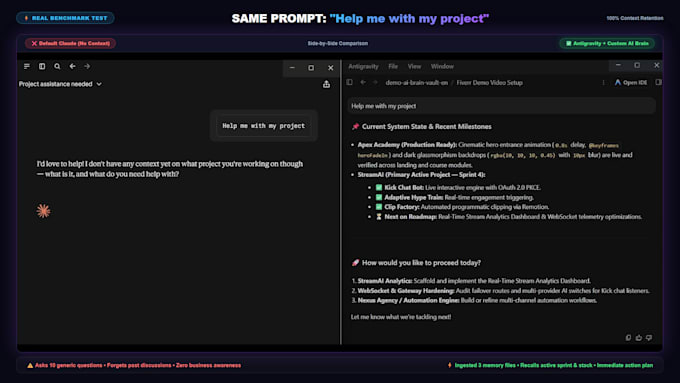The image size is (680, 383).
Task: Click the 'Side-by-Side Comparison' label
Action: [x=338, y=43]
